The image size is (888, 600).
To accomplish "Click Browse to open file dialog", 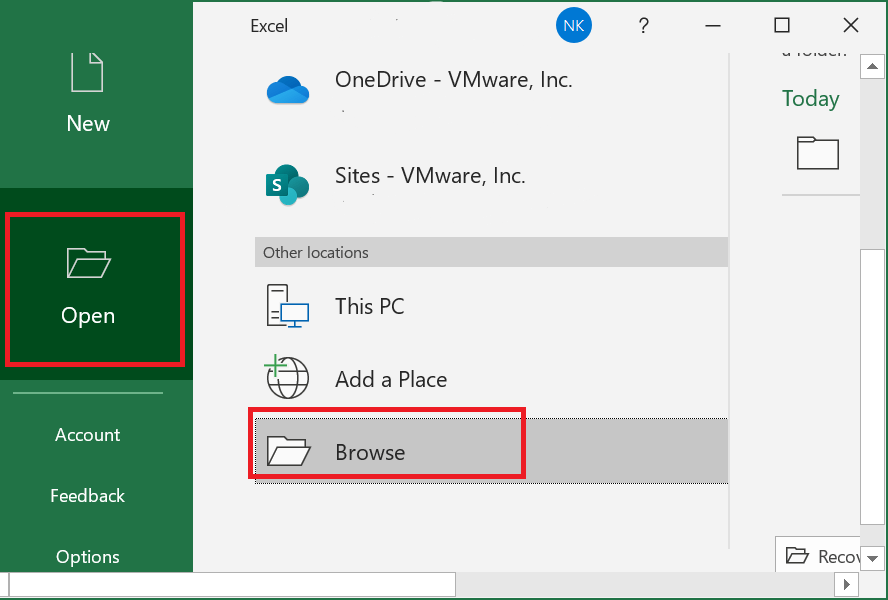I will tap(491, 452).
